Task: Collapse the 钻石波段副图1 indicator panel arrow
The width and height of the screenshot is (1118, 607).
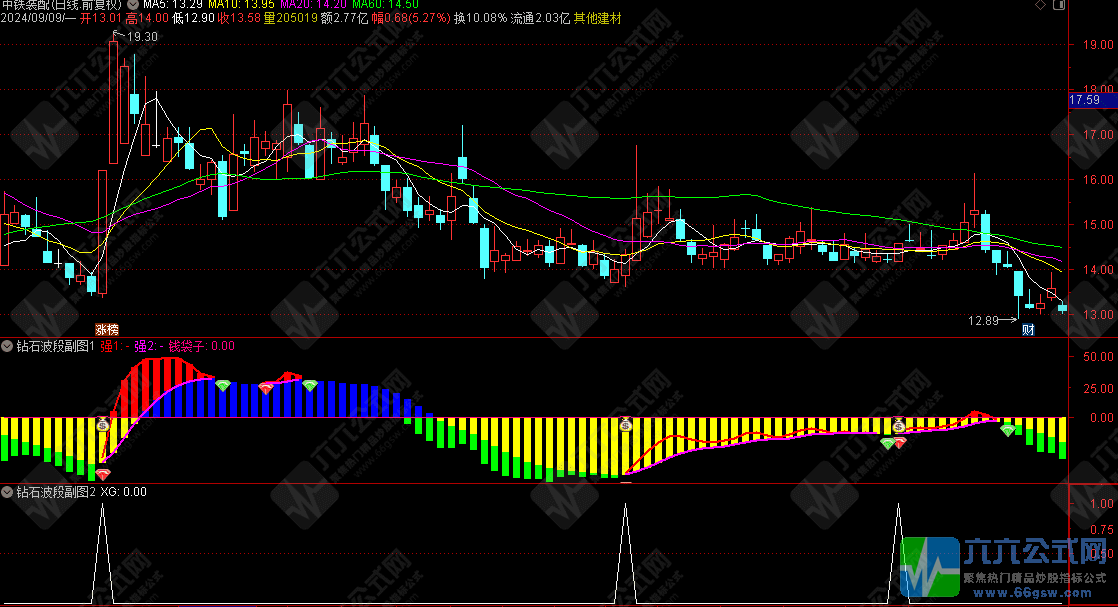Action: 8,346
